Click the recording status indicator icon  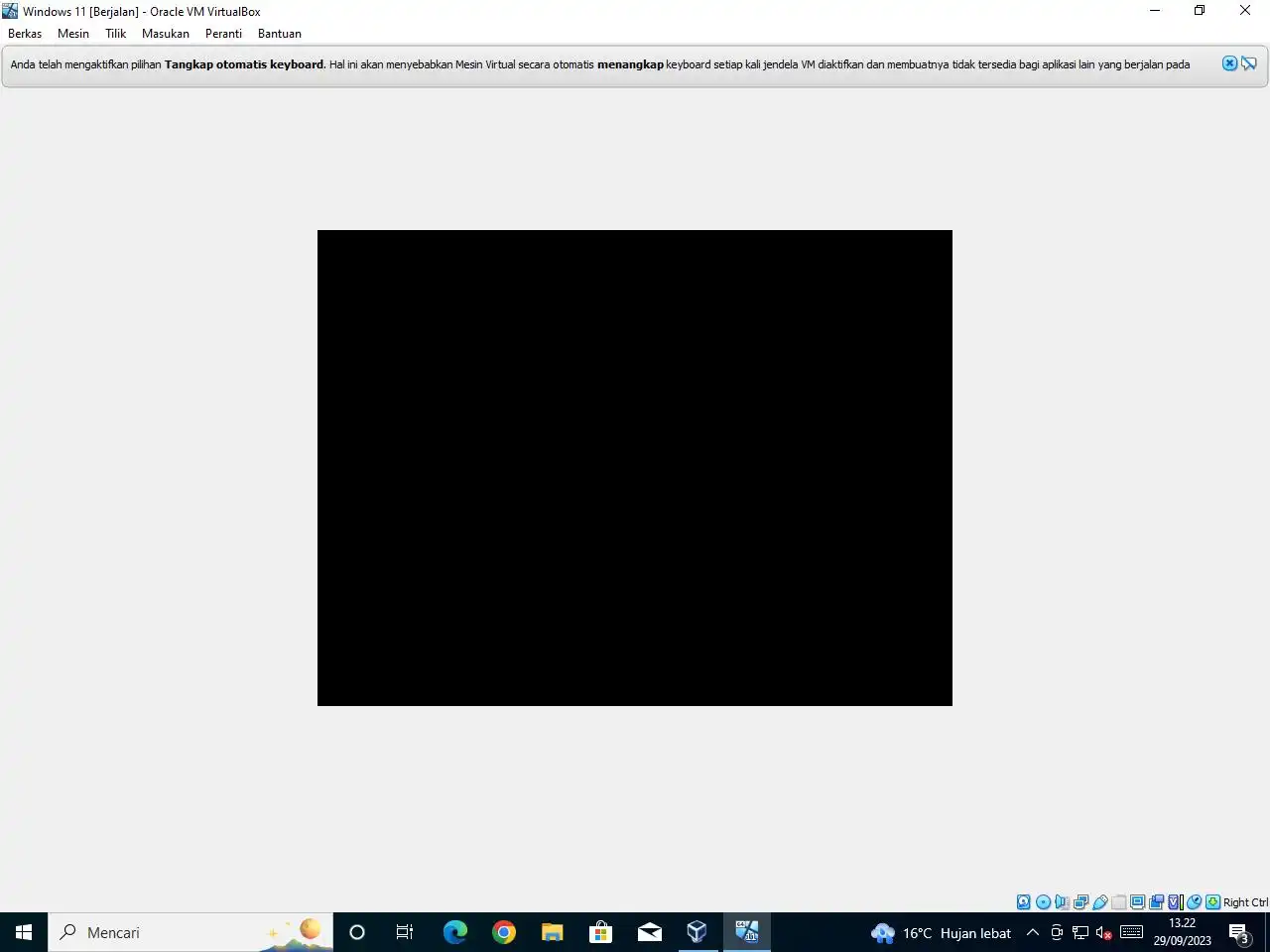click(1157, 902)
